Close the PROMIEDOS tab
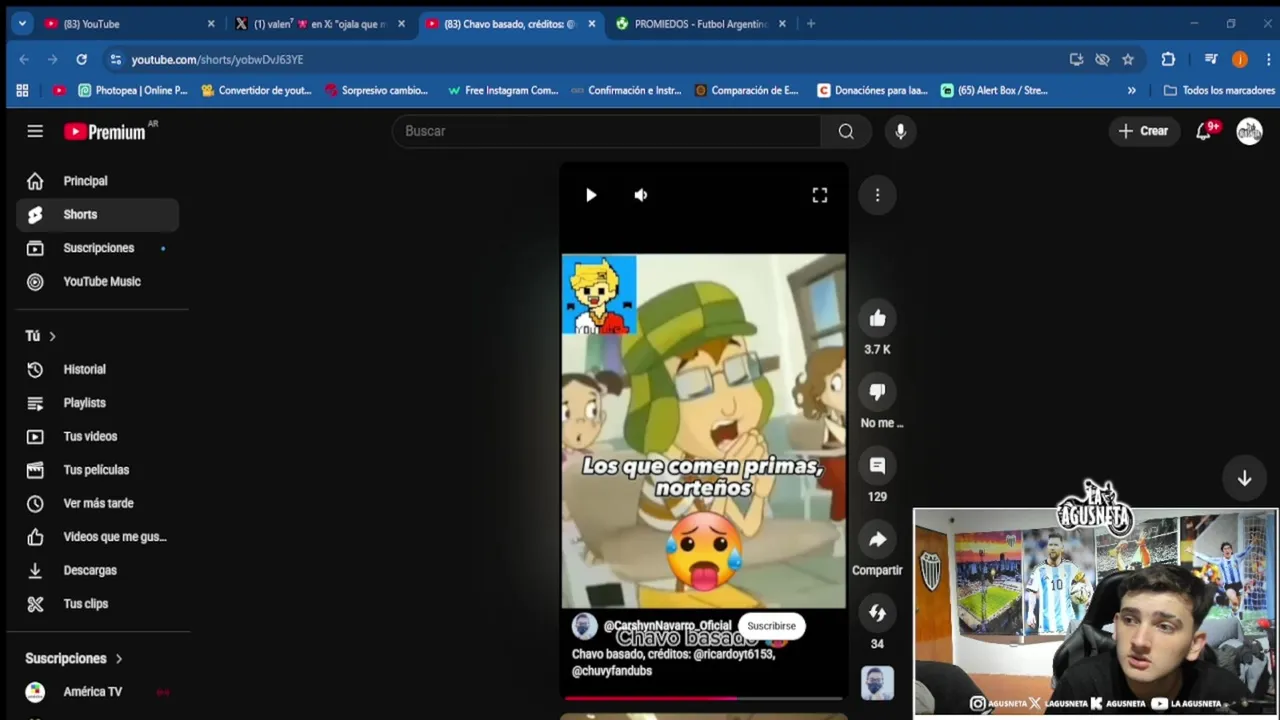 click(782, 24)
